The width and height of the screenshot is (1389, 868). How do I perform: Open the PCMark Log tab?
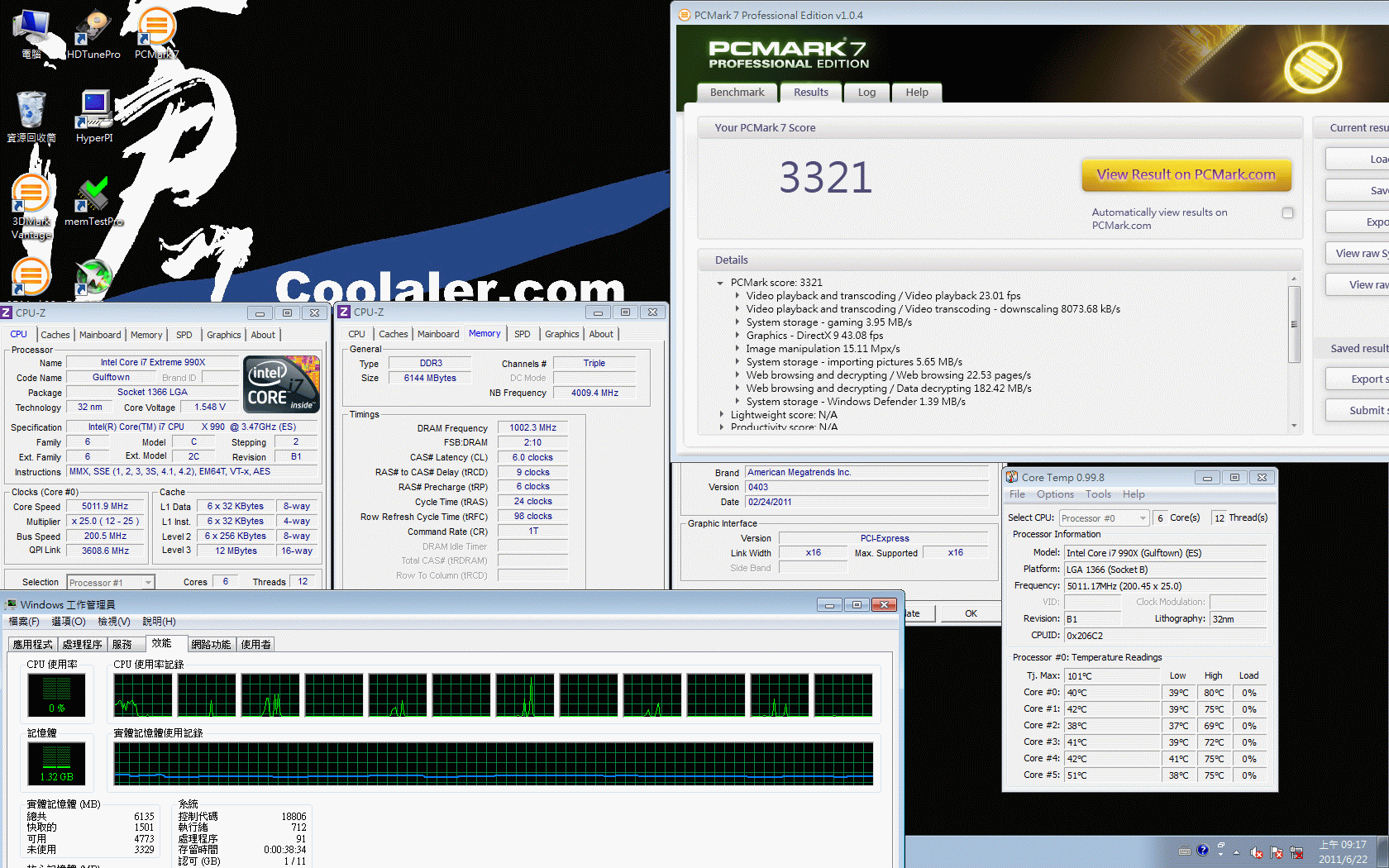[x=866, y=93]
